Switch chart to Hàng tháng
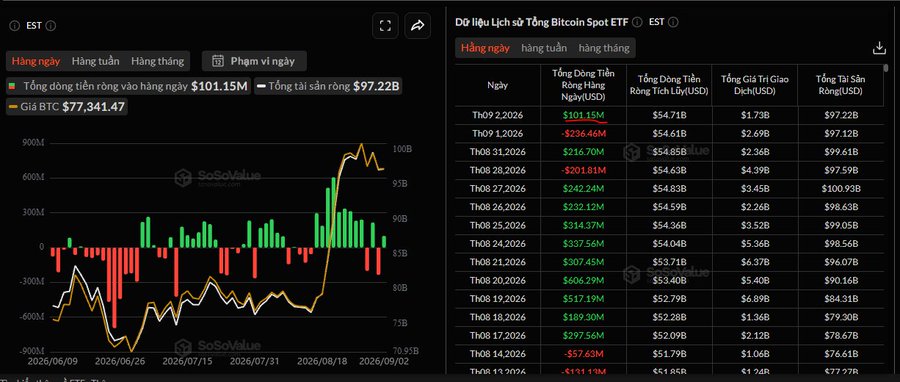The image size is (900, 382). coord(157,61)
